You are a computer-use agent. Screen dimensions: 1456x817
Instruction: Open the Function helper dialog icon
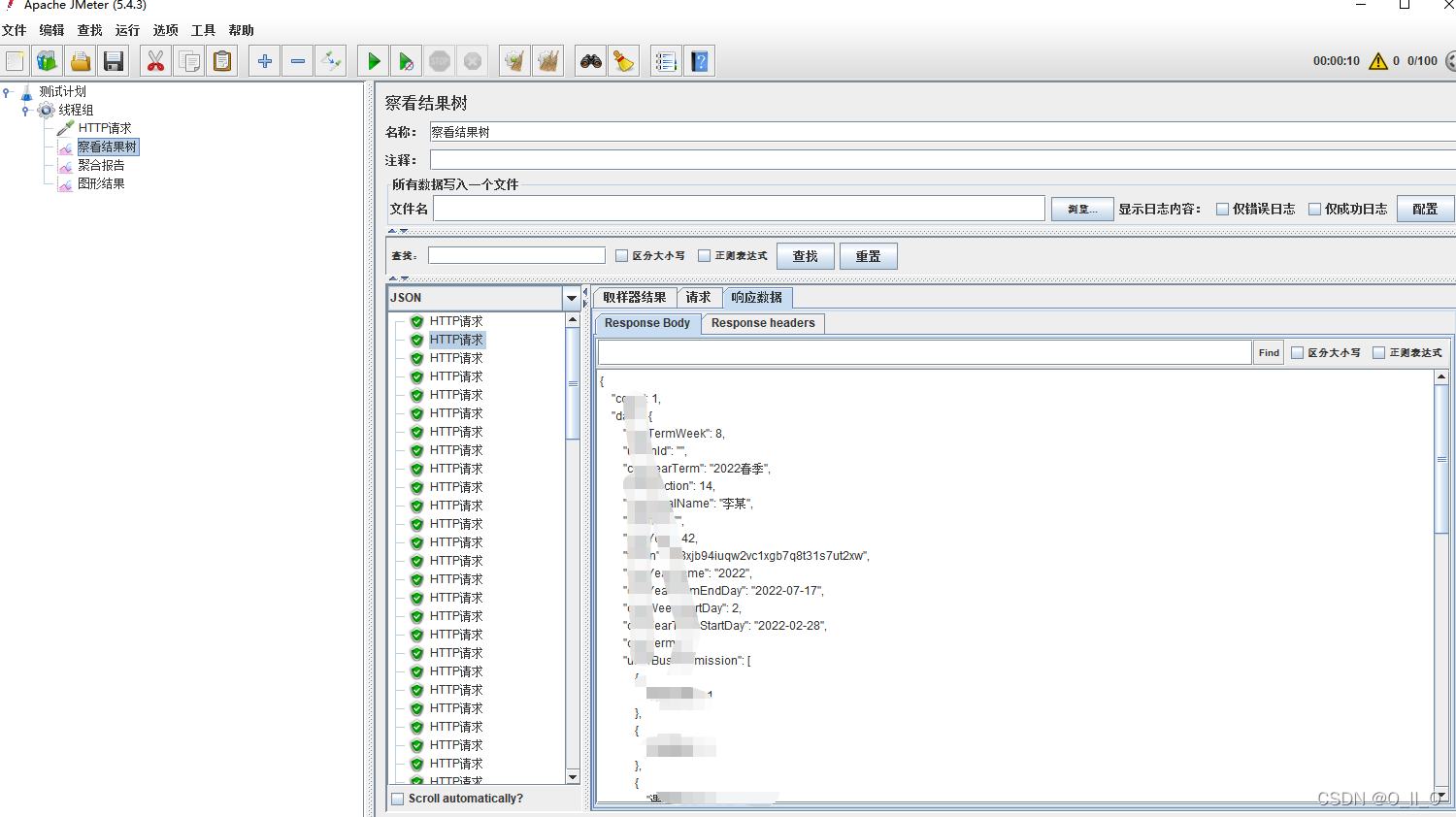(x=666, y=61)
